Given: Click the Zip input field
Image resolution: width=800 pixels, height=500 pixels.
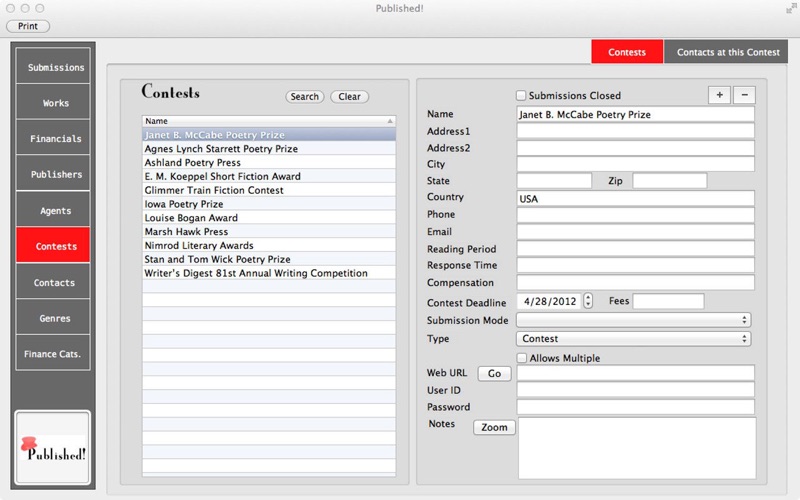Looking at the screenshot, I should (670, 180).
